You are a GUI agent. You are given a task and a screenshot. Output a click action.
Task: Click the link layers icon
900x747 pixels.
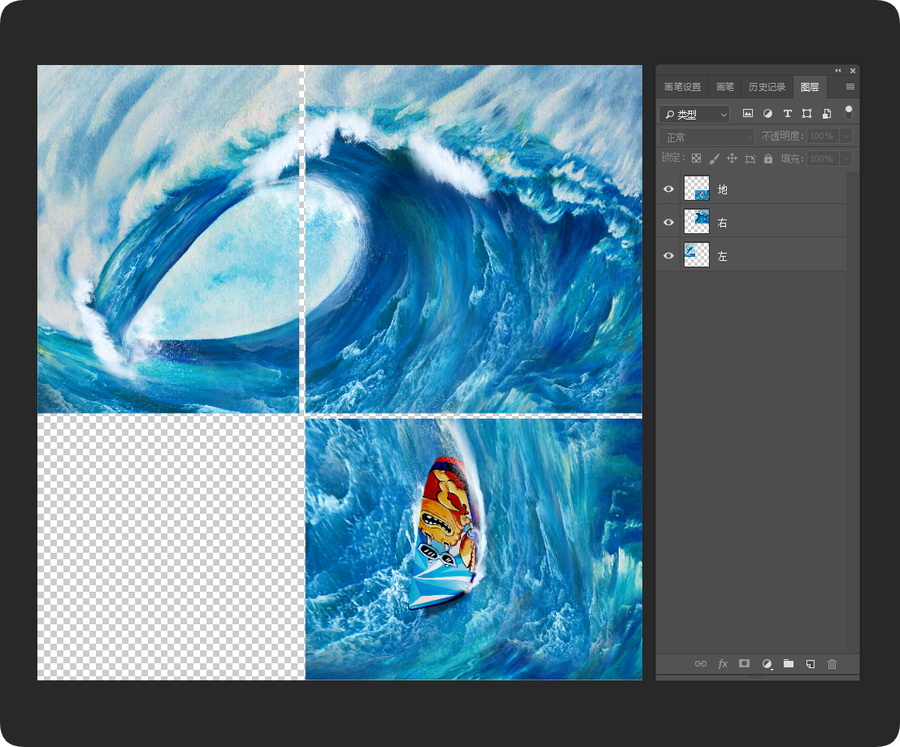click(700, 664)
